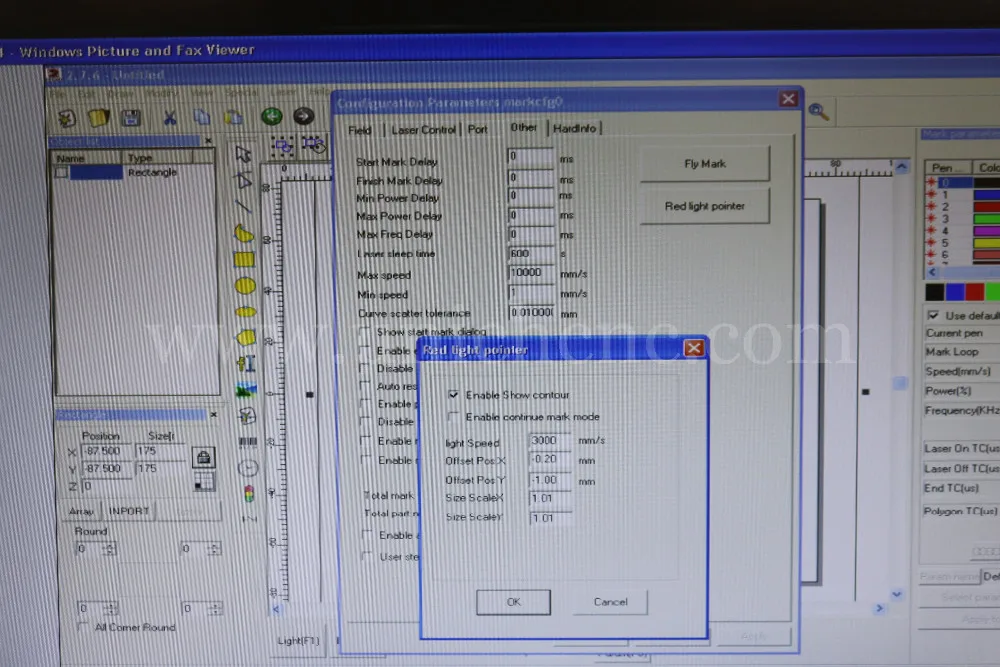The width and height of the screenshot is (1000, 667).
Task: Open the Laser Control tab
Action: [423, 129]
